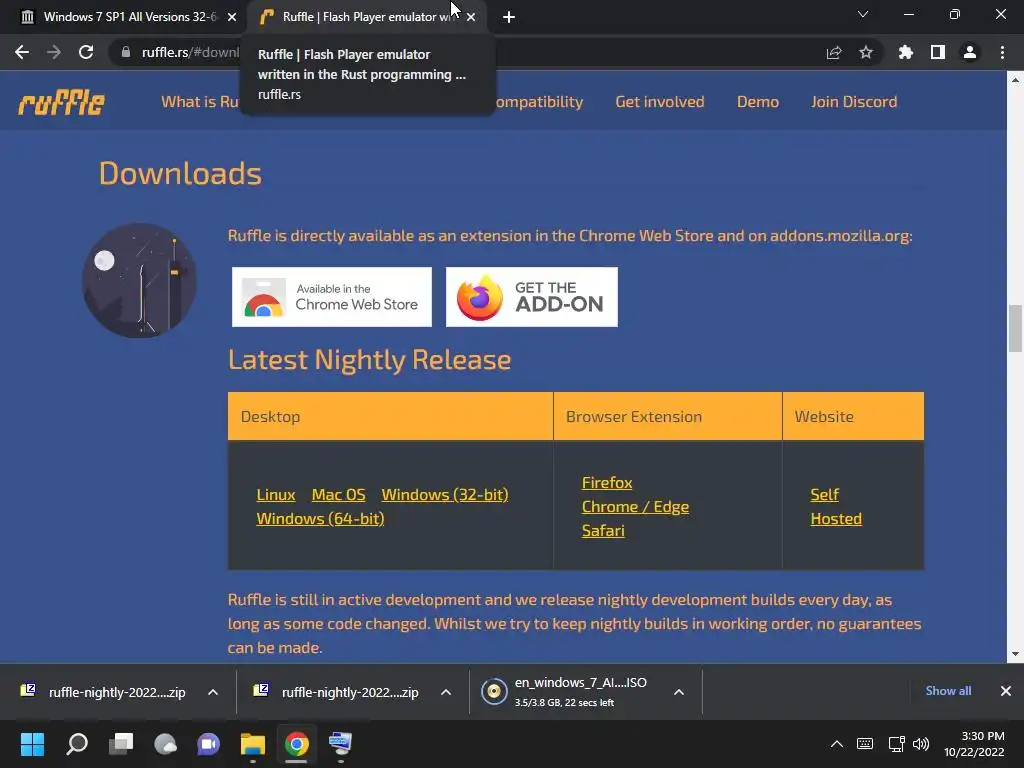Open the tab search chevron
Image resolution: width=1024 pixels, height=768 pixels.
[x=863, y=14]
